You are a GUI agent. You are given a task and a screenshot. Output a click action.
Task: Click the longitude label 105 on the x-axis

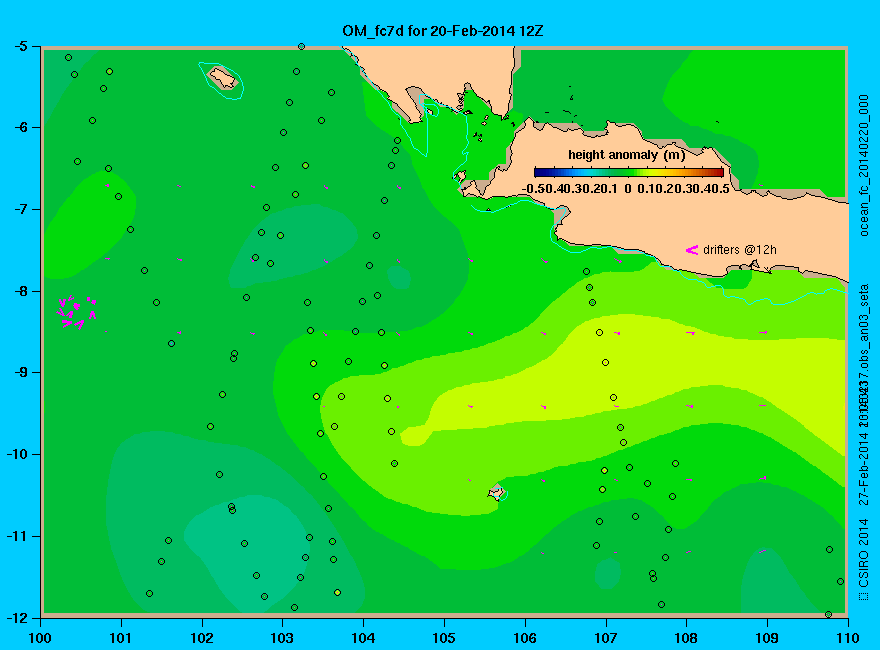[444, 638]
